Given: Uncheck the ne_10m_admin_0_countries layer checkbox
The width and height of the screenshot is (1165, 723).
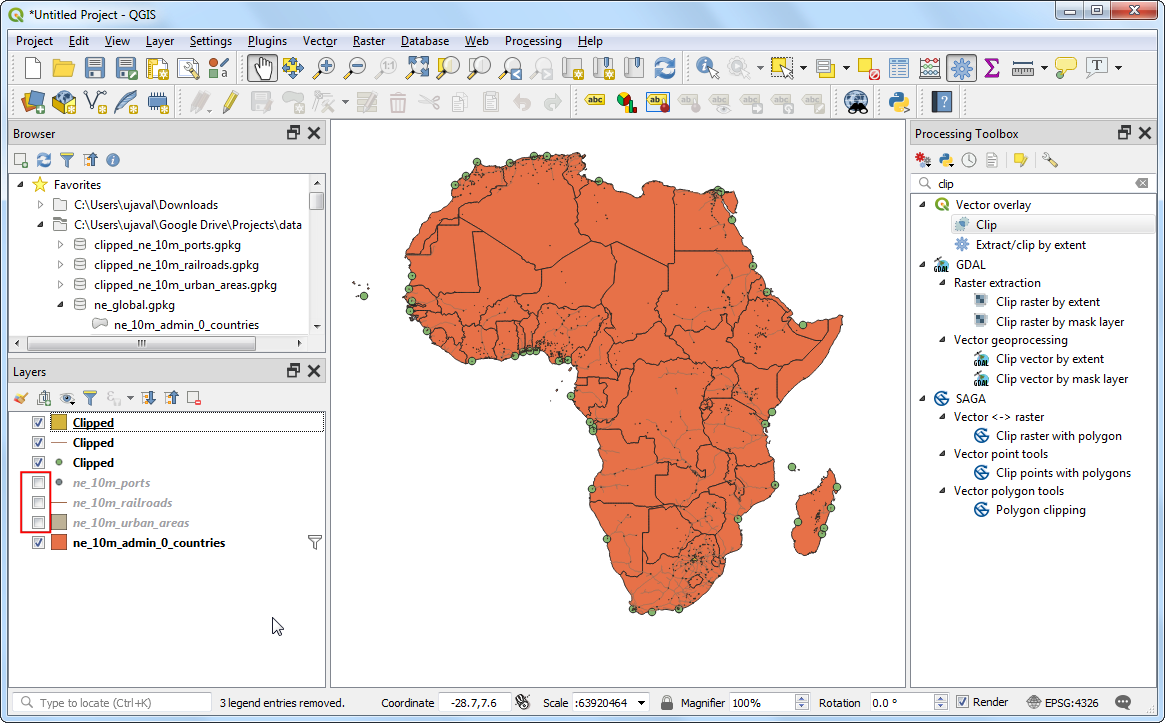Looking at the screenshot, I should tap(38, 543).
